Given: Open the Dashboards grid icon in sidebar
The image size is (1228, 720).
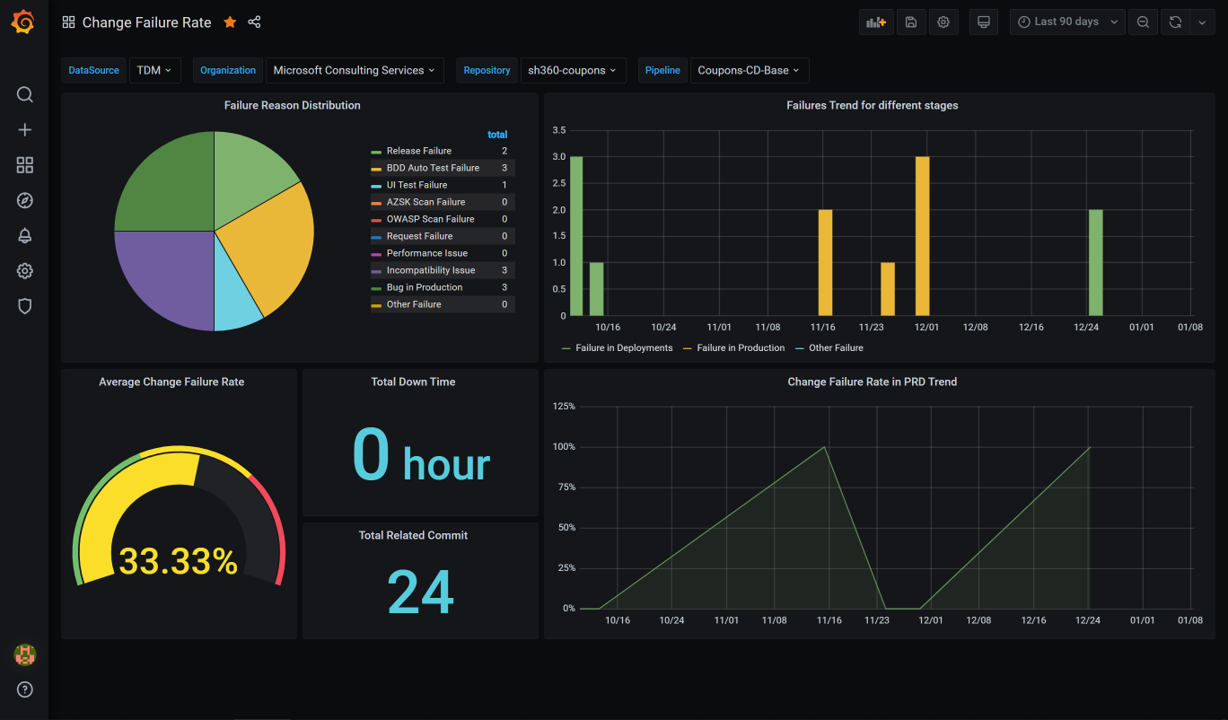Looking at the screenshot, I should [x=25, y=165].
